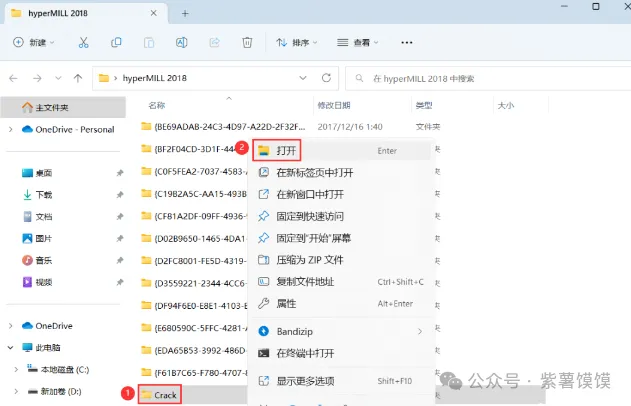Expand the 此电脑 tree node
The image size is (631, 406).
[x=11, y=347]
